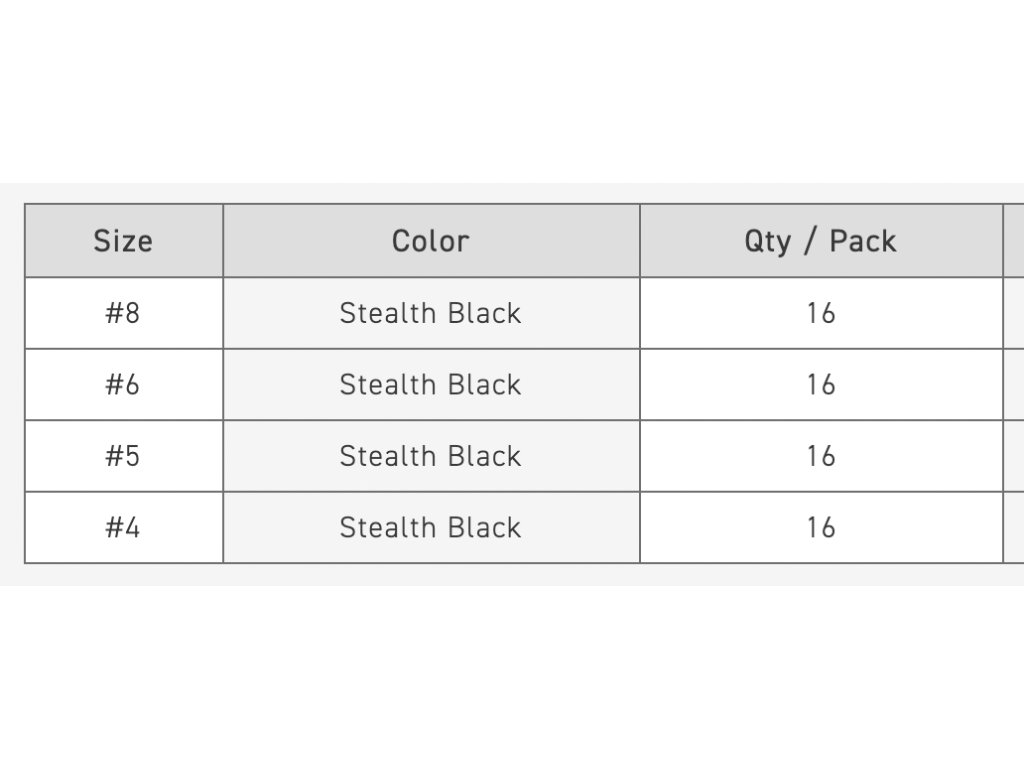The image size is (1024, 768).
Task: Click quantity 16 in the #5 row
Action: 820,456
